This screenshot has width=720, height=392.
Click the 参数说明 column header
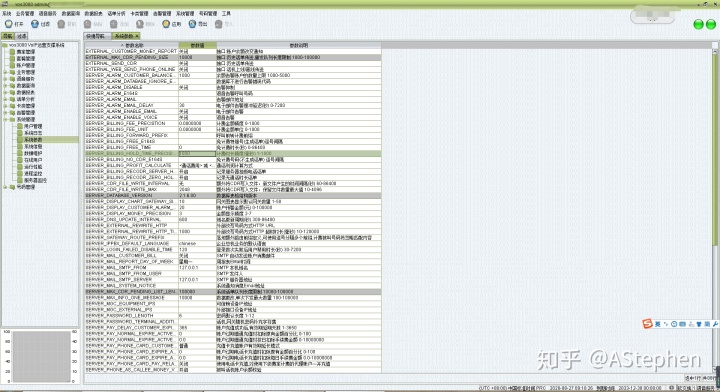click(x=299, y=45)
